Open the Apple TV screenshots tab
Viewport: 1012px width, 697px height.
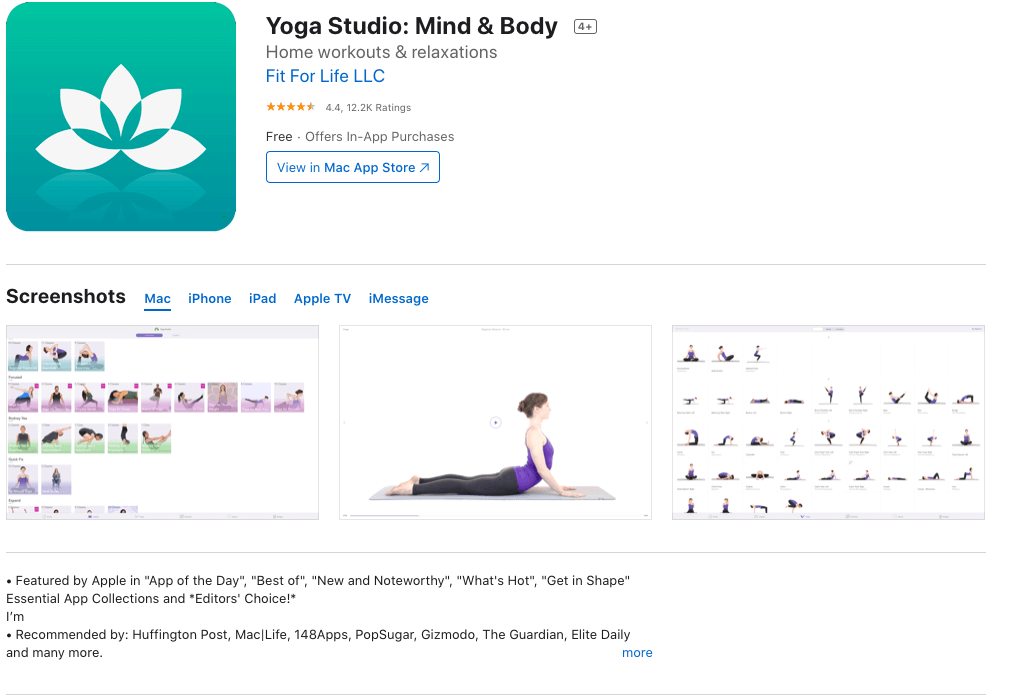(x=322, y=298)
